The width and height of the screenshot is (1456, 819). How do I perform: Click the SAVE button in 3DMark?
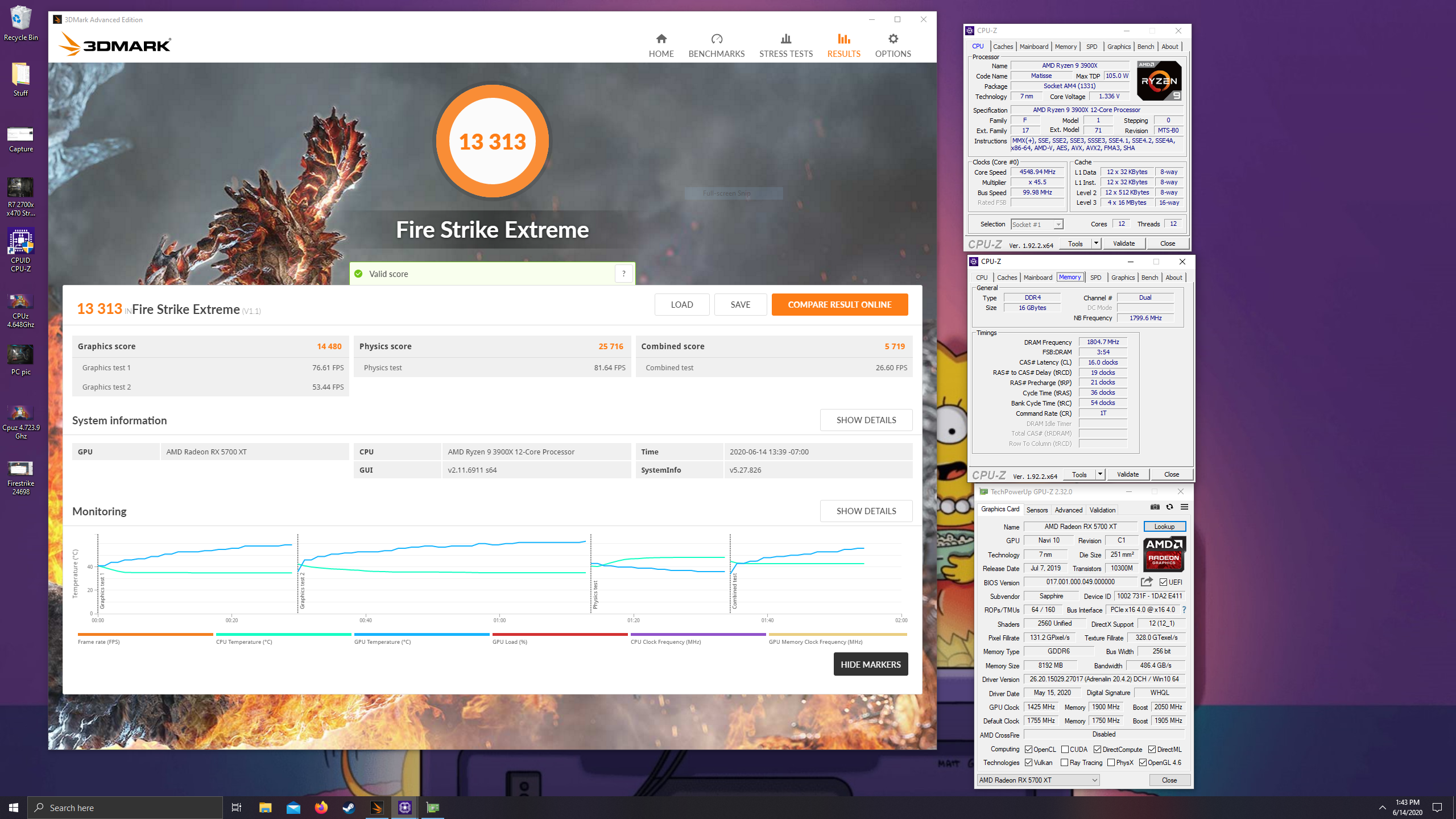[741, 304]
